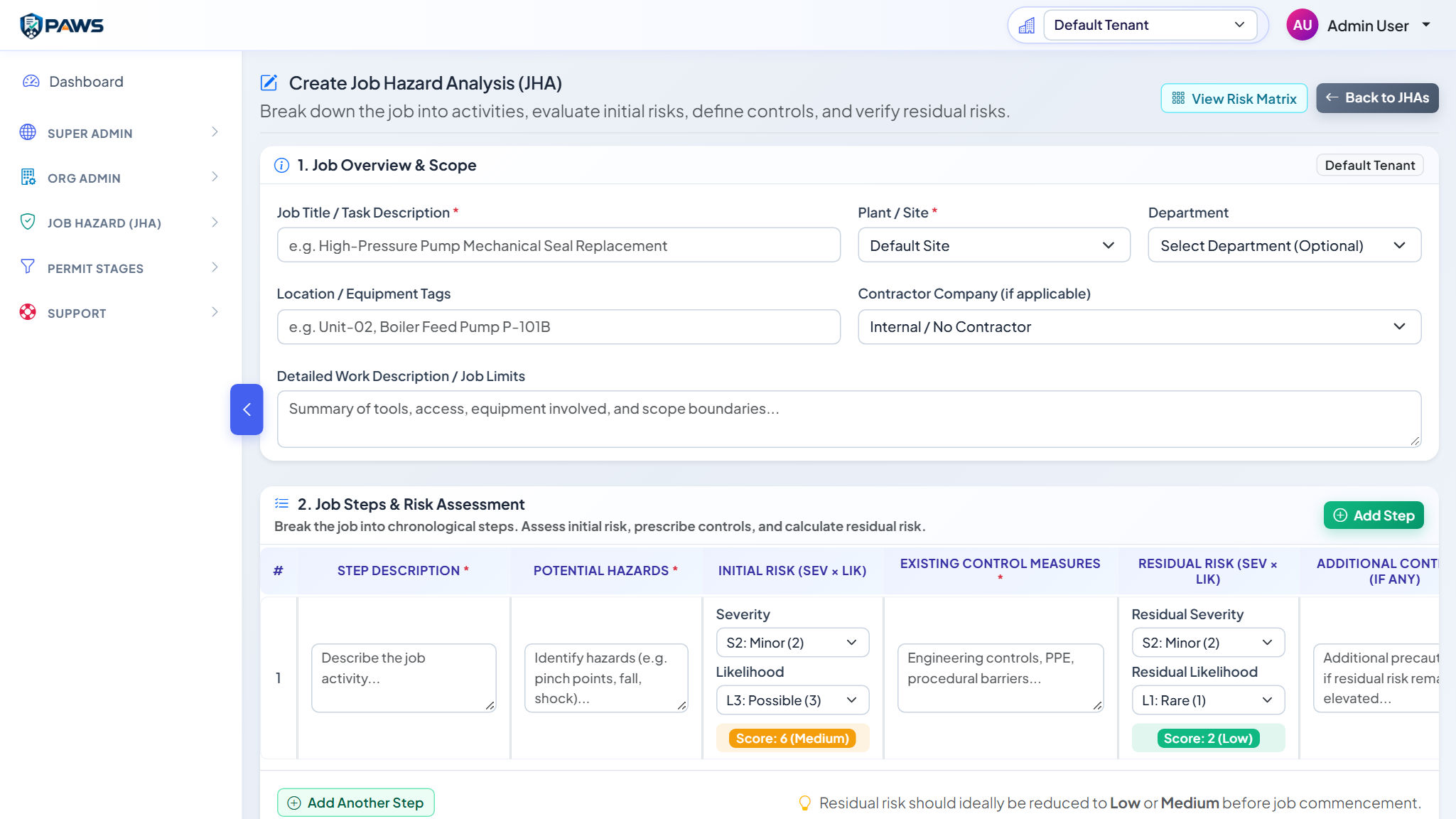This screenshot has height=819, width=1456.
Task: Focus the Detailed Work Description textarea
Action: coord(849,419)
